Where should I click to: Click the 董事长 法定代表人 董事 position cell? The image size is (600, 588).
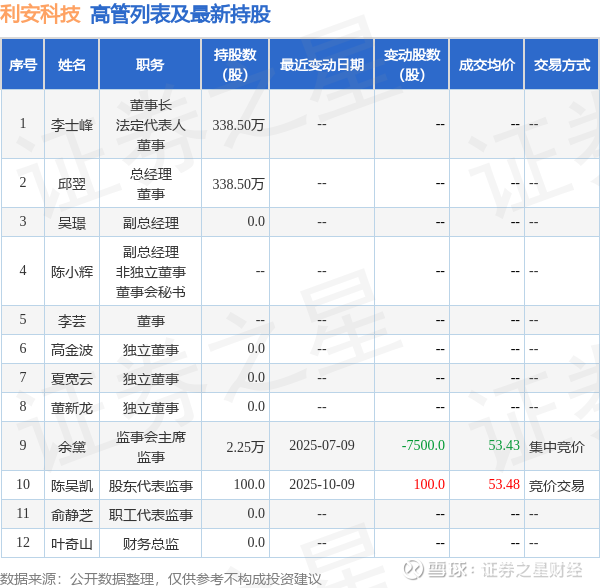tap(150, 125)
